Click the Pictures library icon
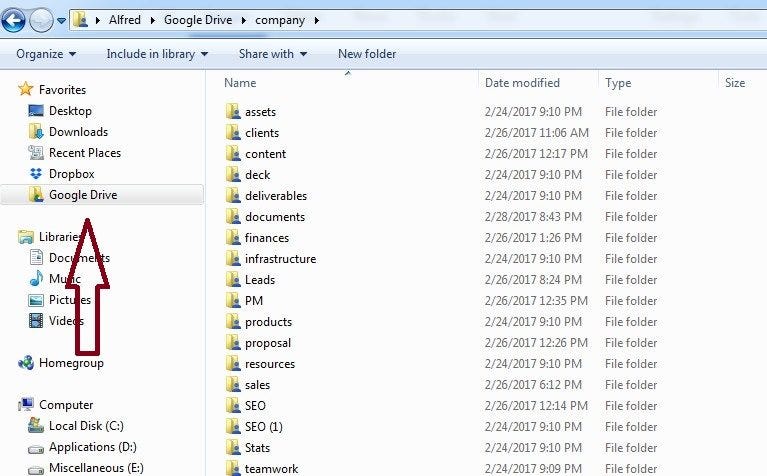The height and width of the screenshot is (476, 767). [36, 299]
